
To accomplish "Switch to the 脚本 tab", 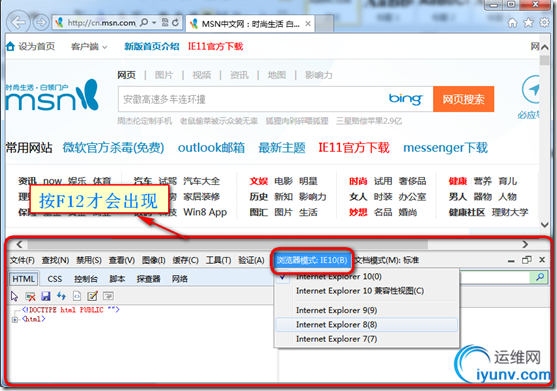I will pos(117,279).
